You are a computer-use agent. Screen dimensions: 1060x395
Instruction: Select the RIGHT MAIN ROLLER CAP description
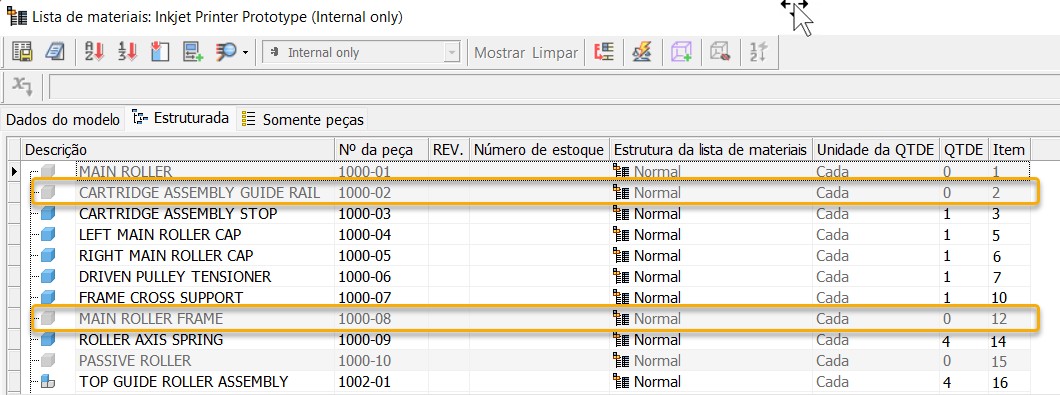165,256
